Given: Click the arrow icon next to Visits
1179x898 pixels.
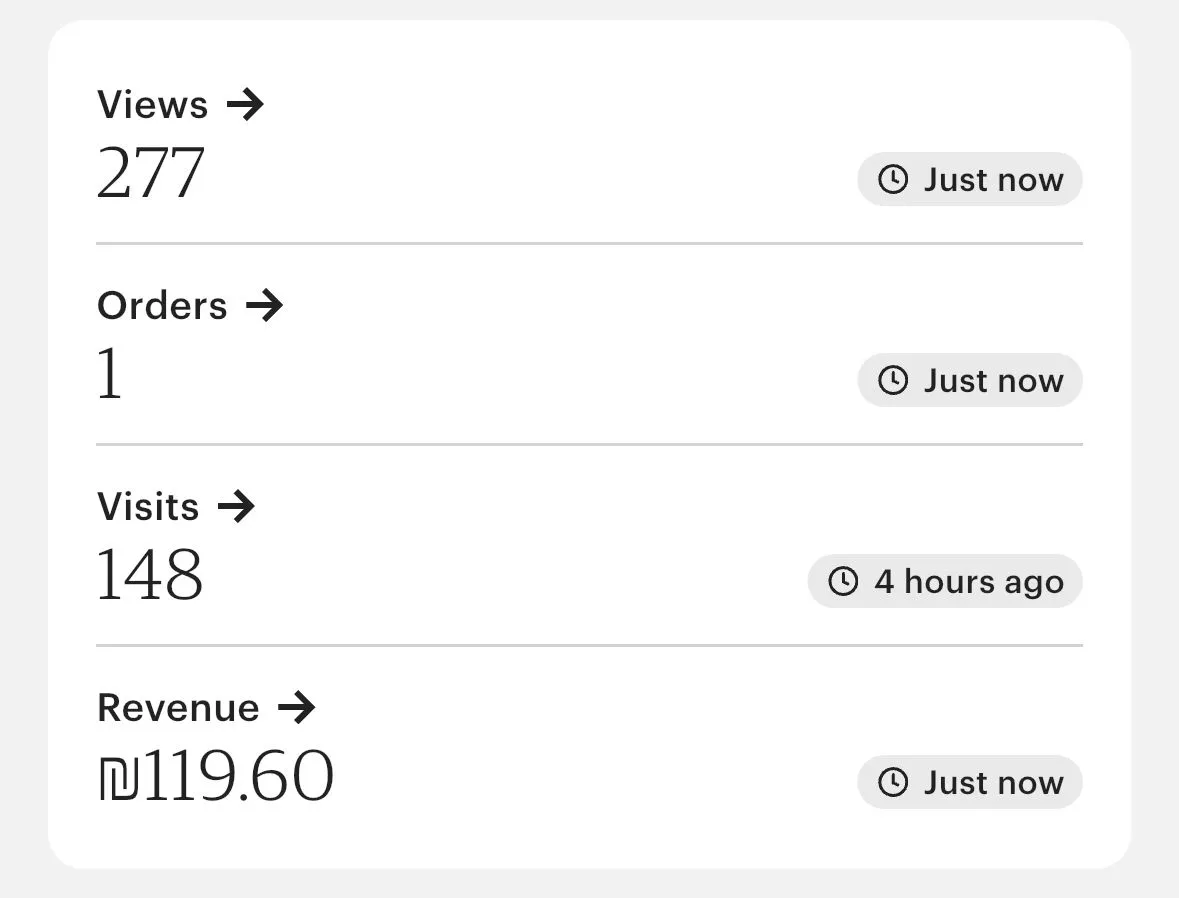Looking at the screenshot, I should [236, 506].
